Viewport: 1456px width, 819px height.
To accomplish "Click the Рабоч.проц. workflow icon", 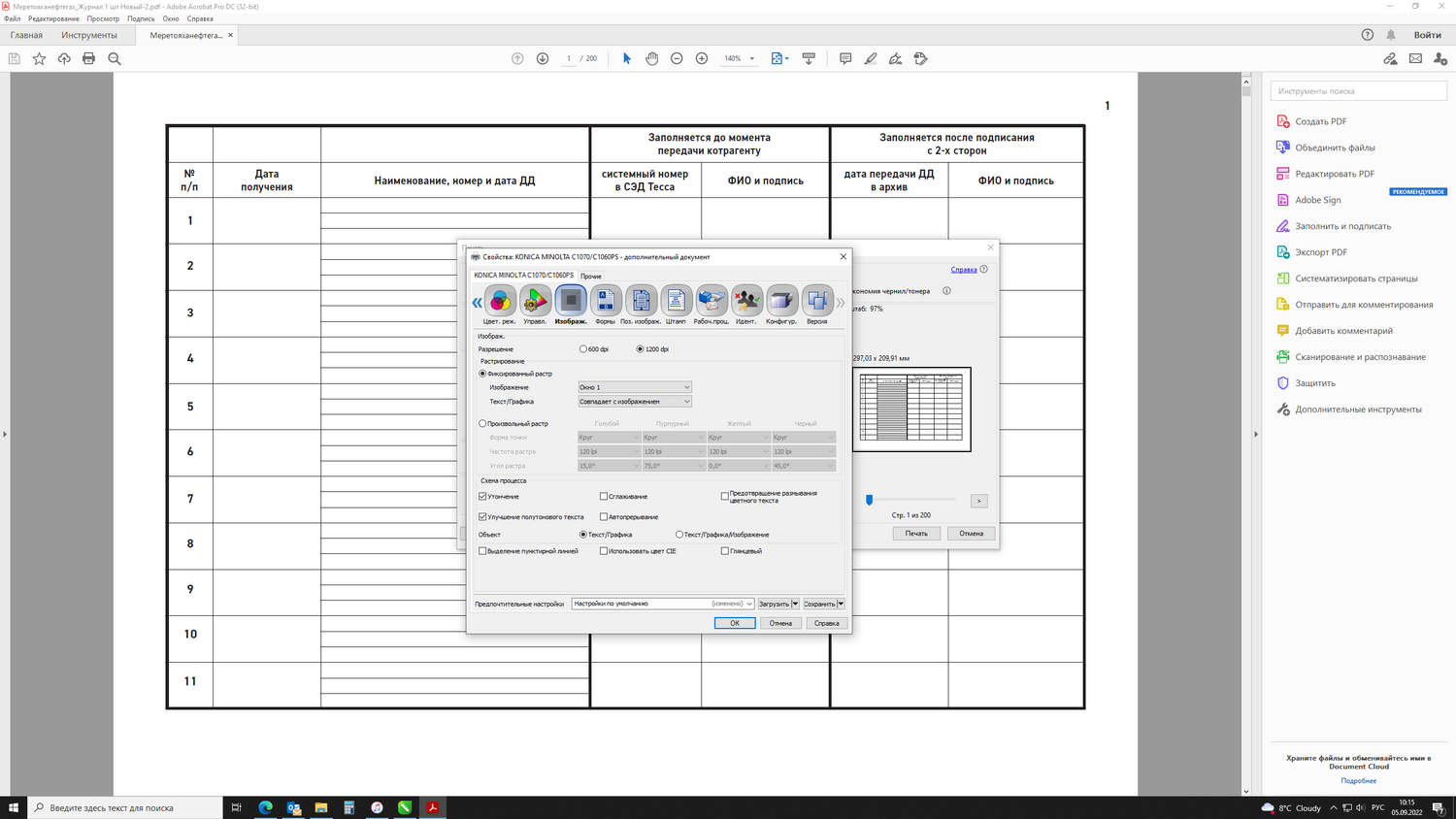I will 711,301.
